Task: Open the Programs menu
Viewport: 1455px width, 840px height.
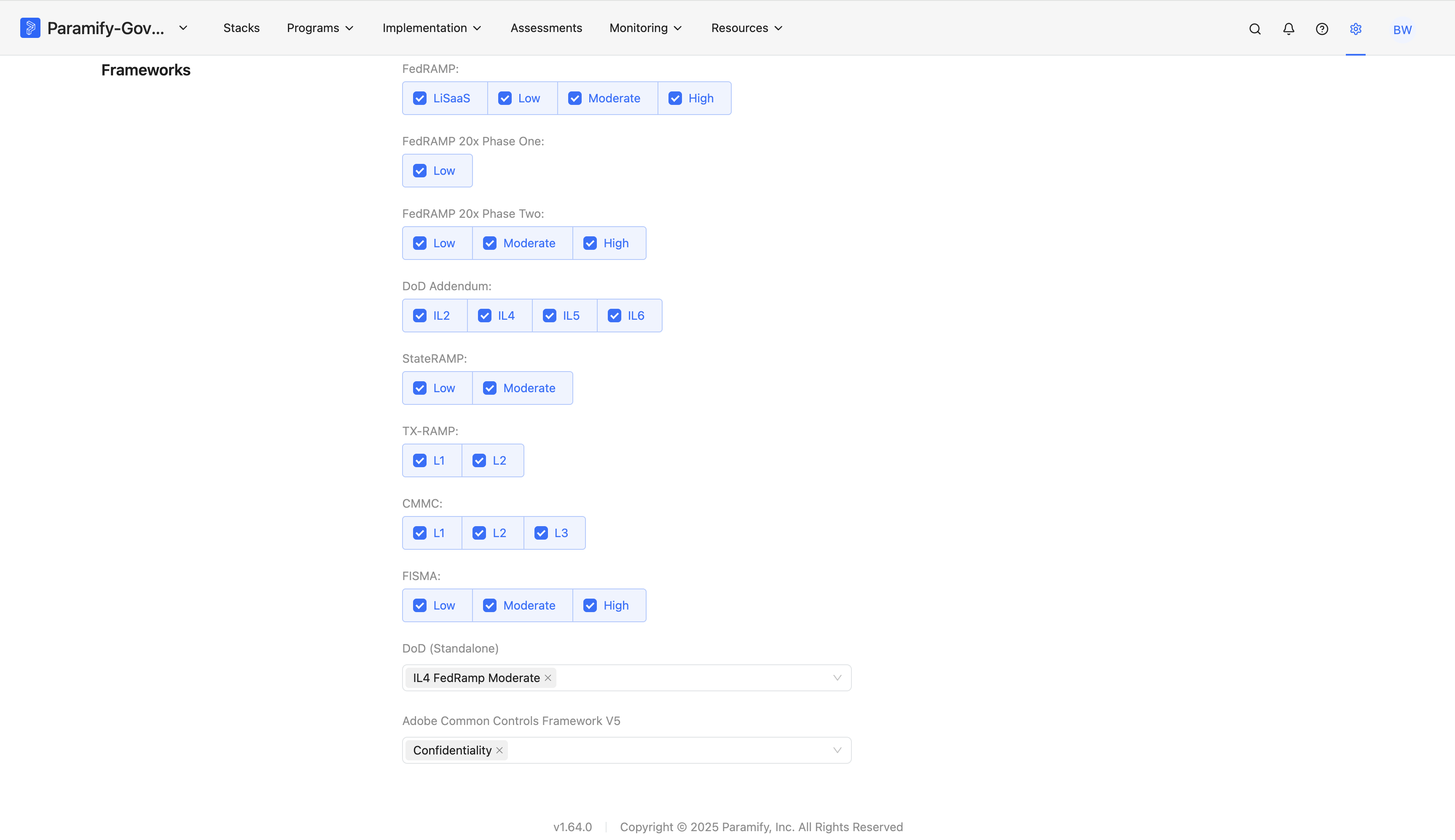Action: [x=320, y=28]
